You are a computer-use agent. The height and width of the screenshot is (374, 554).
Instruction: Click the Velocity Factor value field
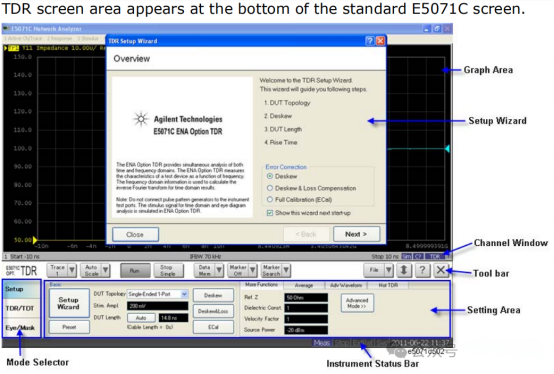tap(306, 319)
